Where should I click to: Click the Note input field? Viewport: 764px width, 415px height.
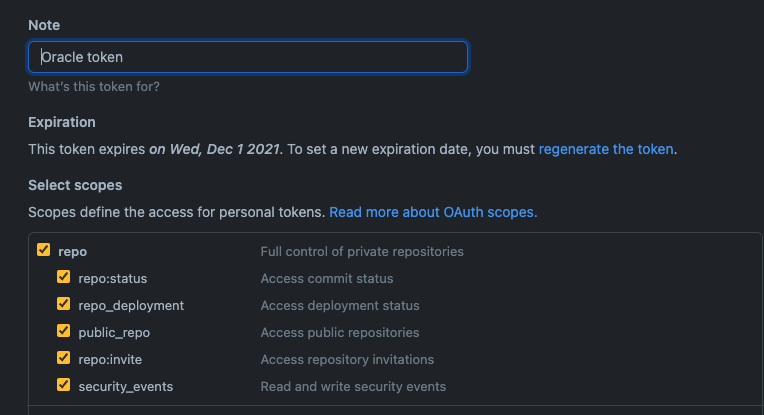(x=247, y=57)
